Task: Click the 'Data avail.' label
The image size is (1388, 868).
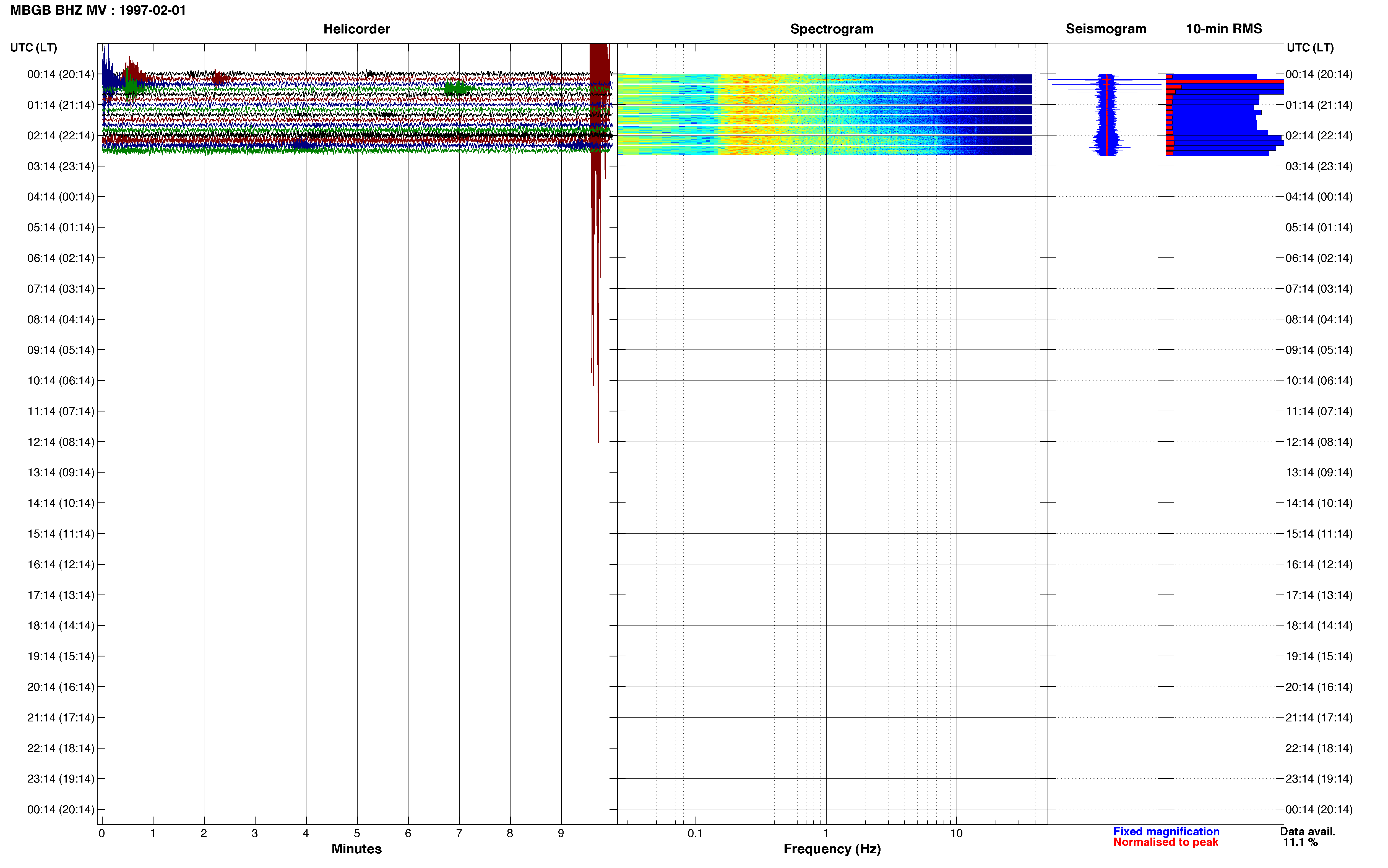Action: tap(1308, 831)
